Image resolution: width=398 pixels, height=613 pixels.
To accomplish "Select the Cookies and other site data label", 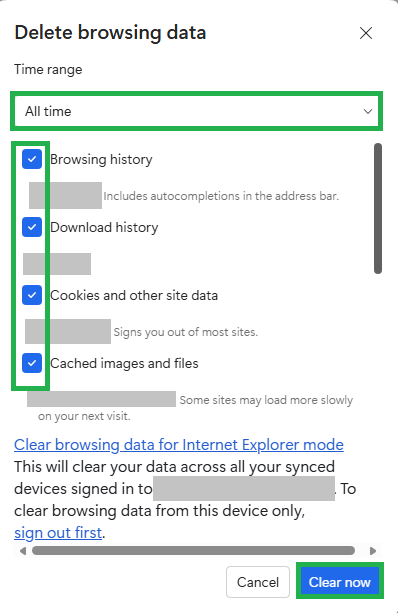I will point(134,296).
